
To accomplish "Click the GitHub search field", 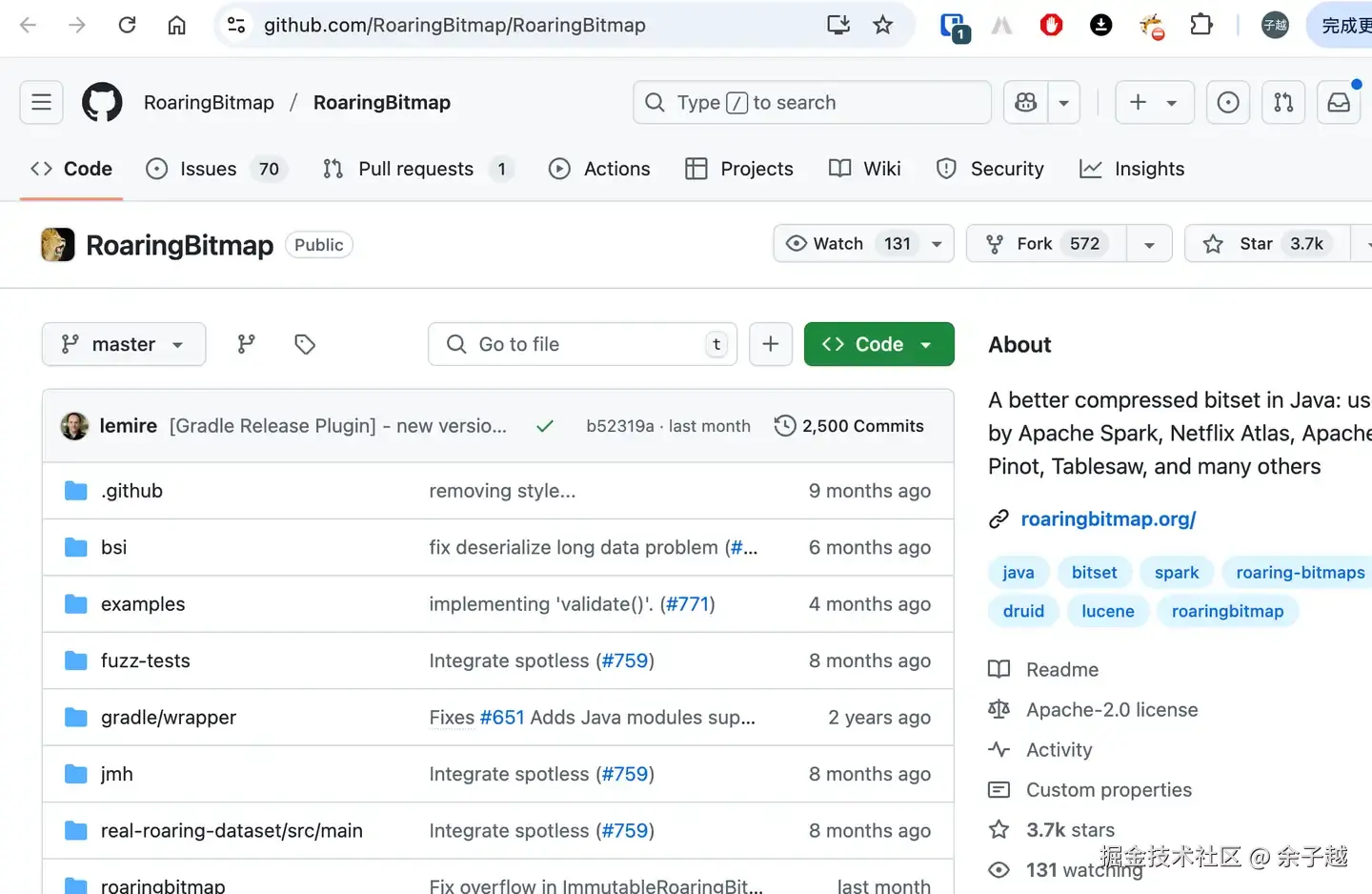I will pos(812,102).
